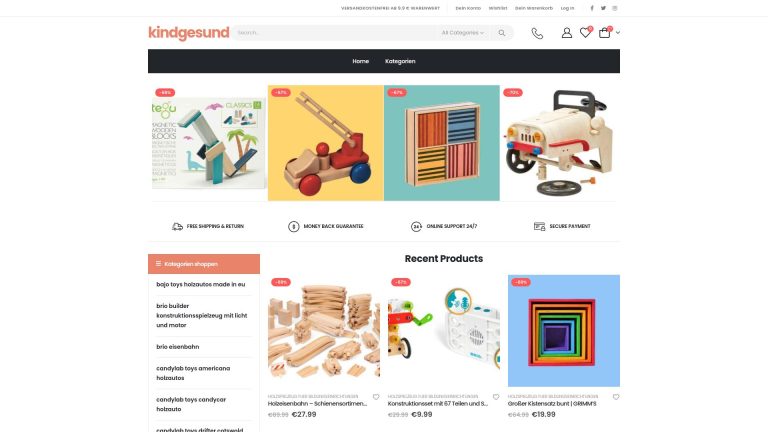Open the Kategorien navigation item
768x432 pixels.
tap(400, 61)
